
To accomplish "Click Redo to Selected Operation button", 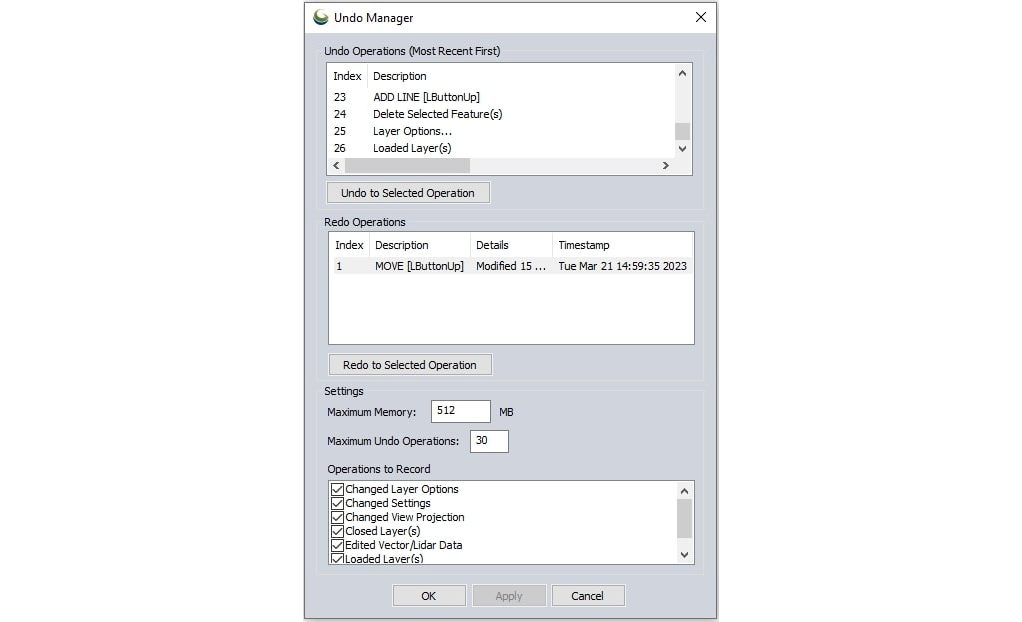I will click(410, 365).
